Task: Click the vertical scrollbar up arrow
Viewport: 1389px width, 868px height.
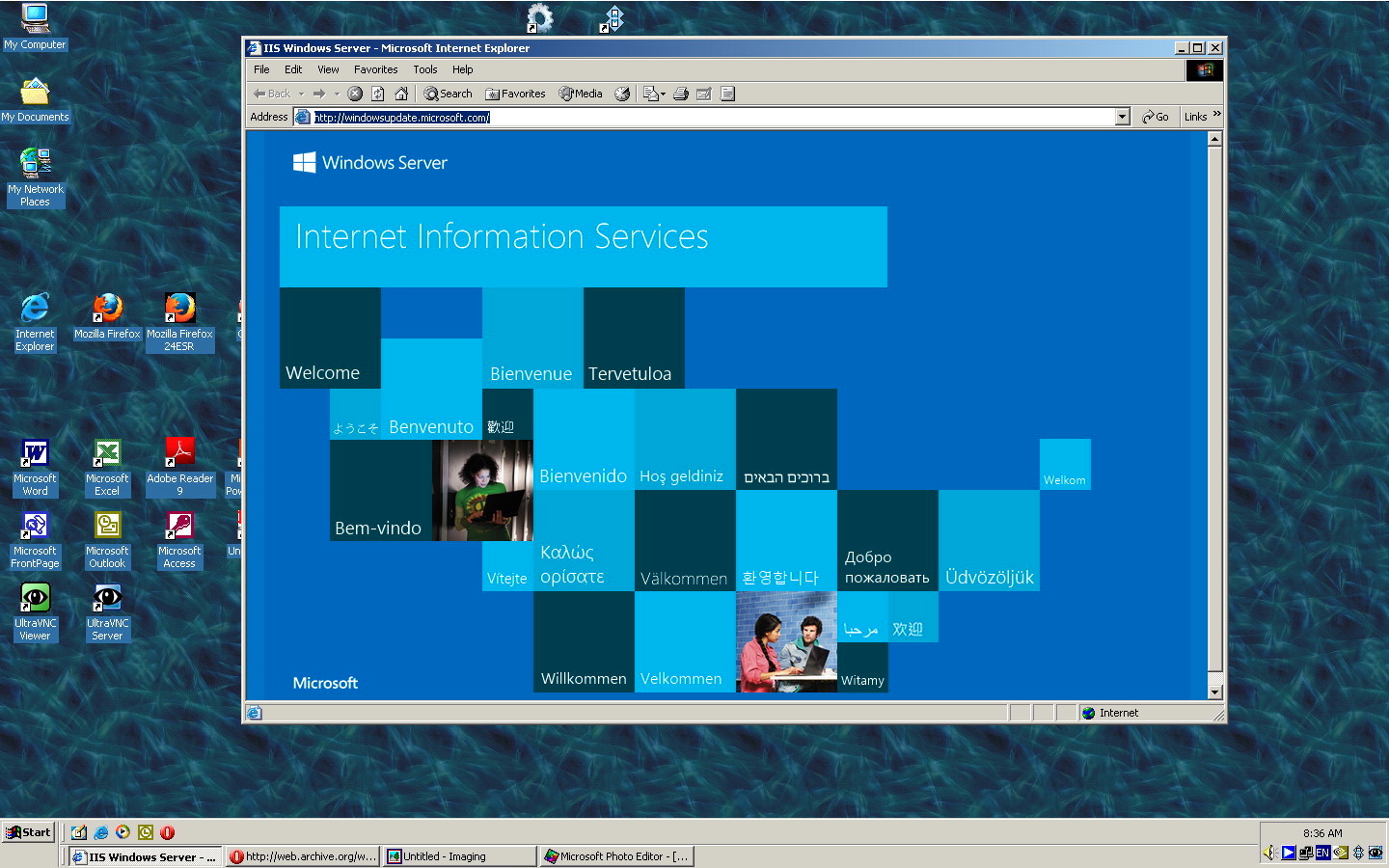Action: point(1215,139)
